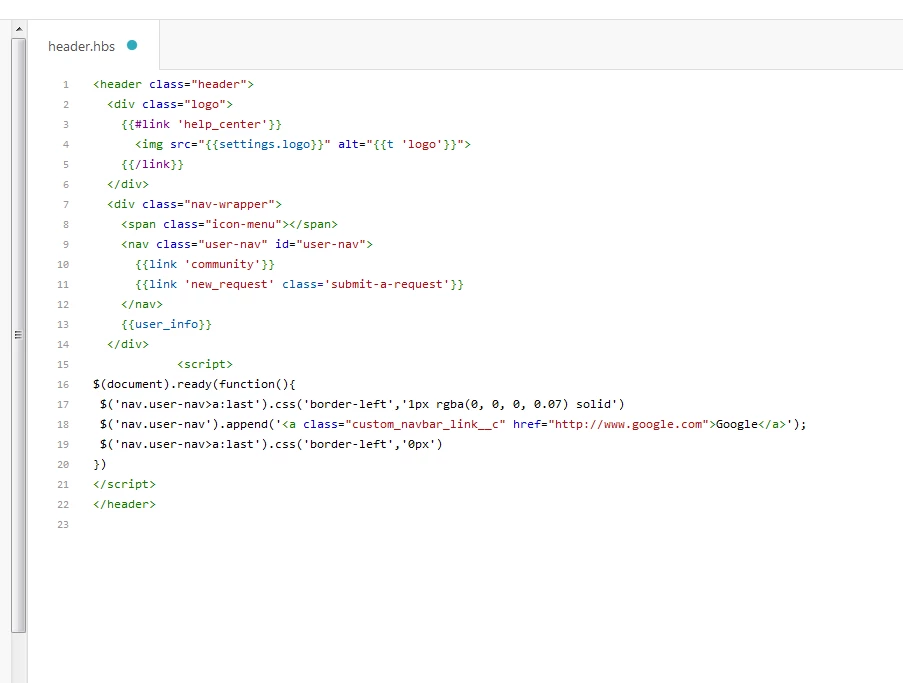Click the '})' line on line 20
The width and height of the screenshot is (903, 683).
click(100, 464)
